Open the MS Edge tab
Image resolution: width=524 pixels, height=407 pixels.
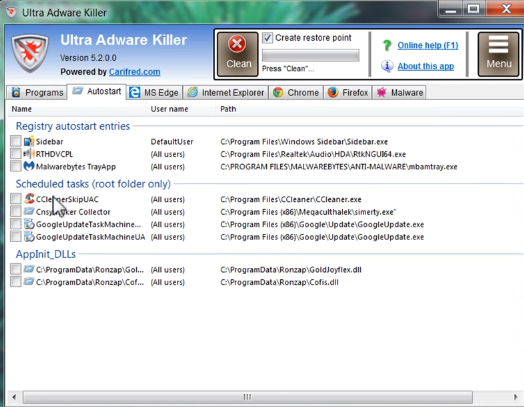(154, 92)
